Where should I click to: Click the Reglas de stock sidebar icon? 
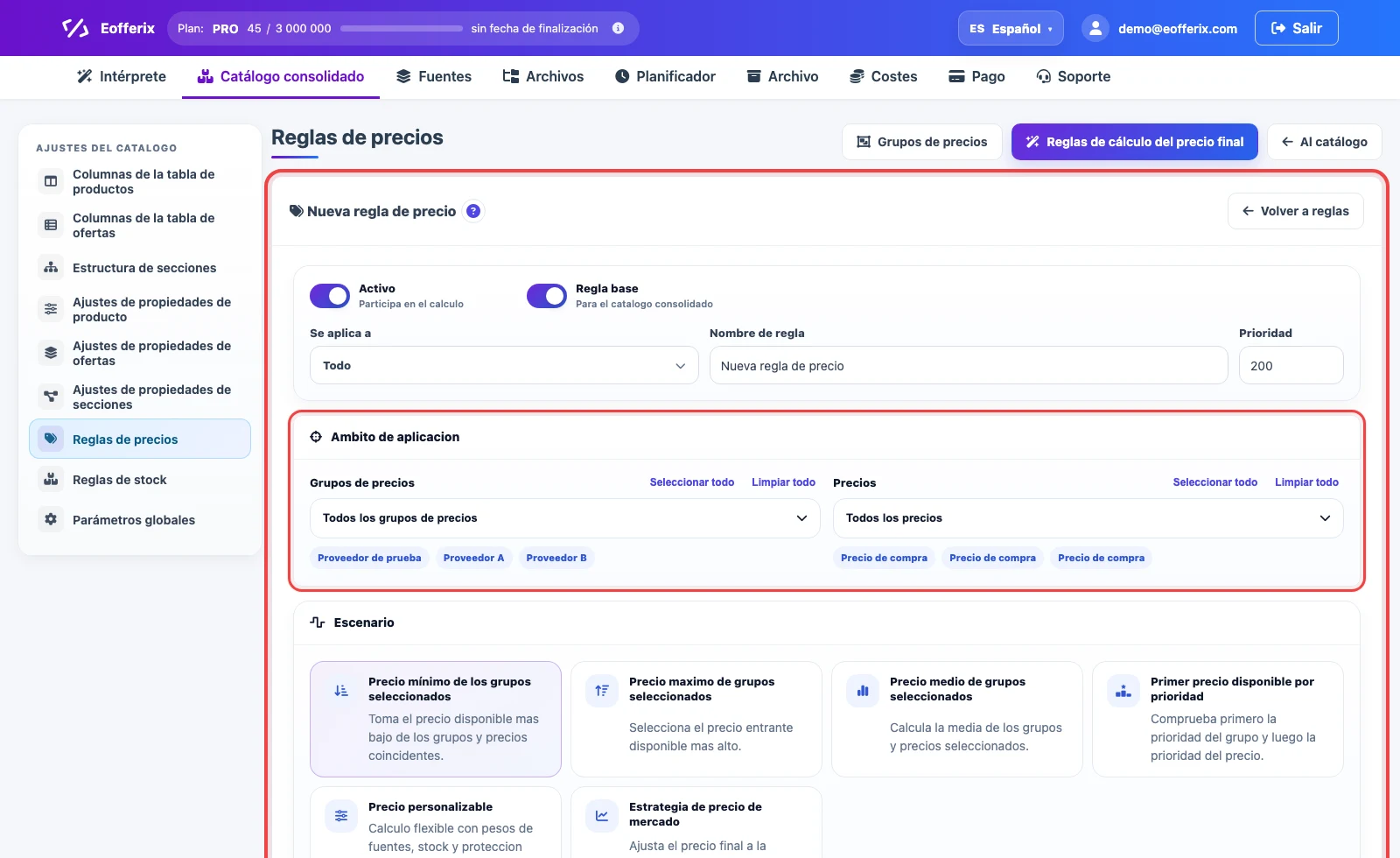tap(51, 480)
